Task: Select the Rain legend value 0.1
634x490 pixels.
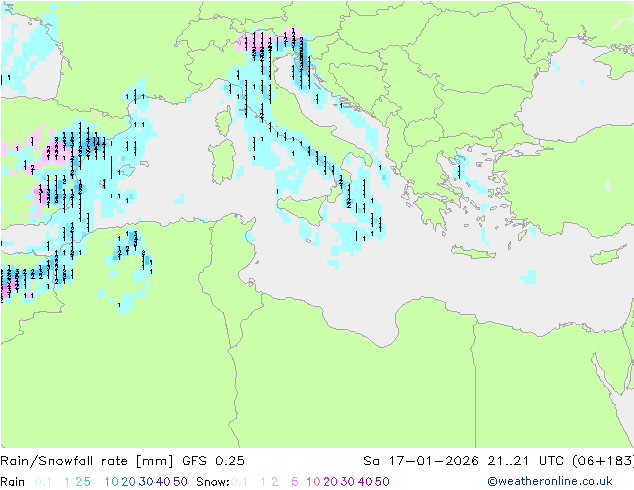Action: coord(43,482)
